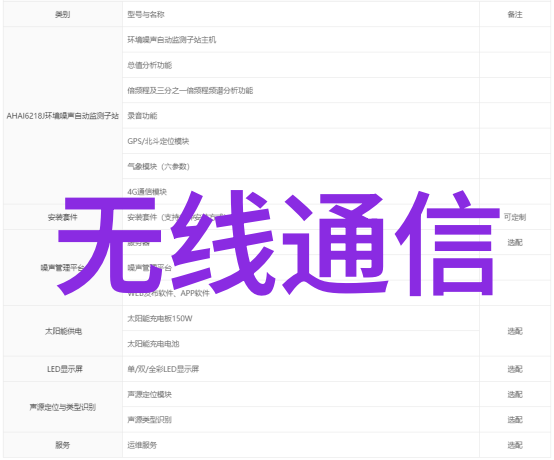The image size is (554, 460).
Task: Click the 类别 column header
Action: (63, 14)
